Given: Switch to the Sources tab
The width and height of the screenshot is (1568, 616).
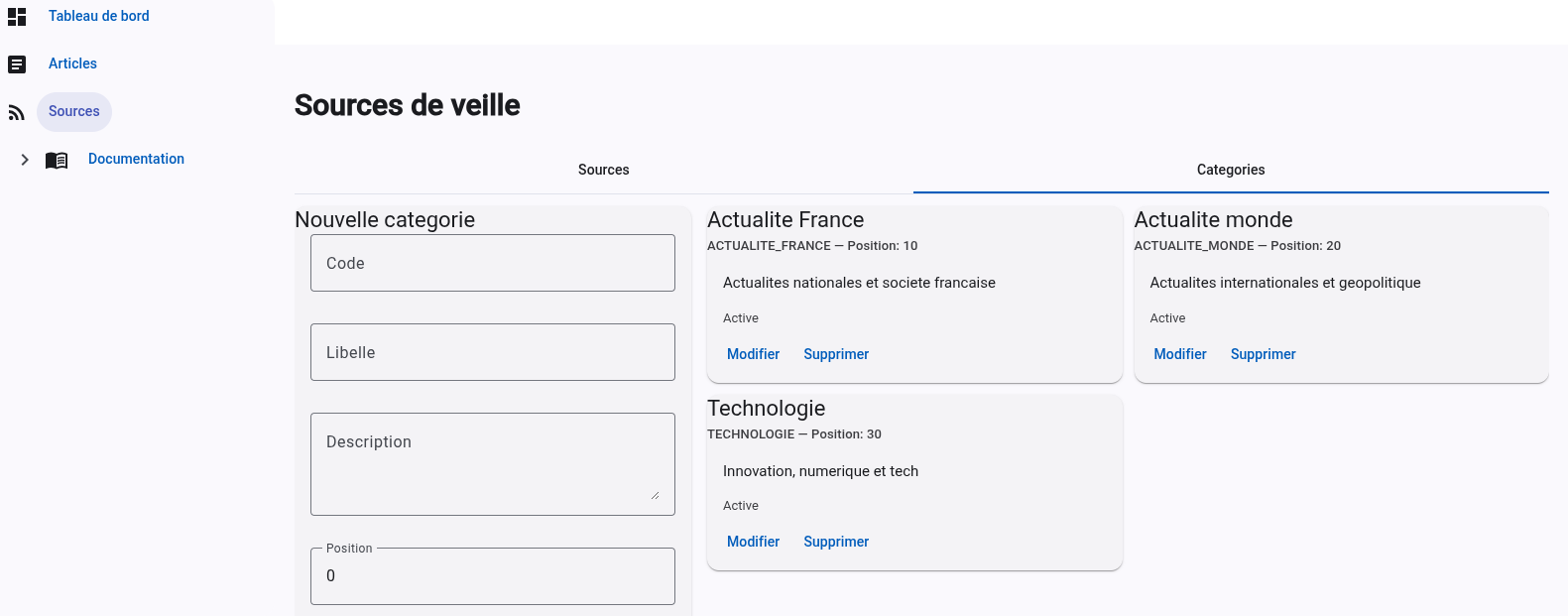Looking at the screenshot, I should point(603,170).
